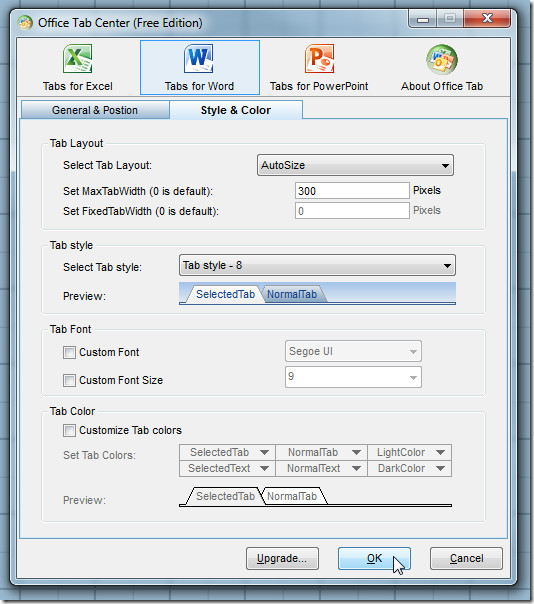Enable the Custom Font checkbox
The width and height of the screenshot is (534, 604).
click(x=69, y=352)
